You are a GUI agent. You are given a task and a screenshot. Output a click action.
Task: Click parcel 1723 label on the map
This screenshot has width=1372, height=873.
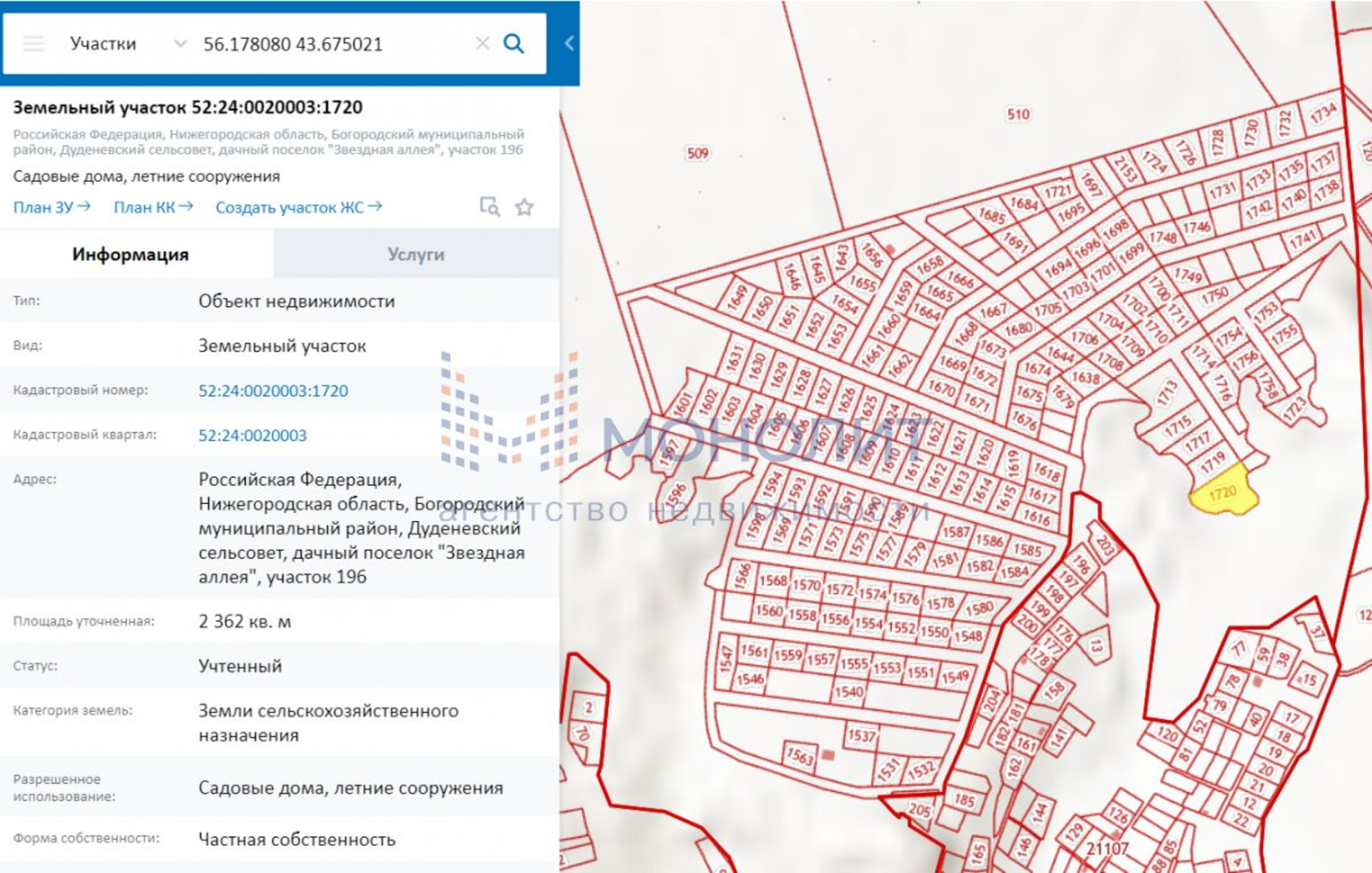(x=1296, y=409)
